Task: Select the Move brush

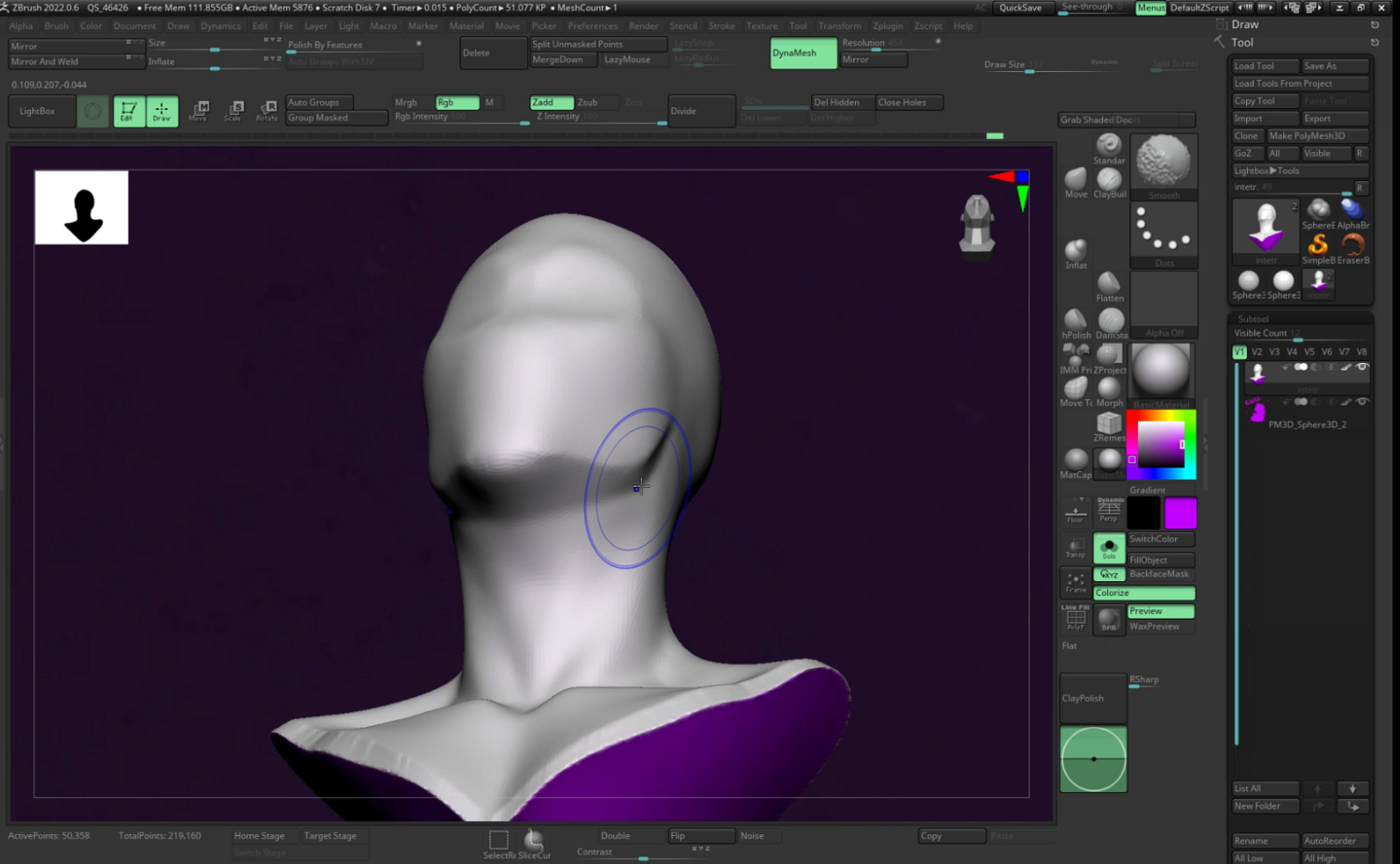Action: 1076,182
